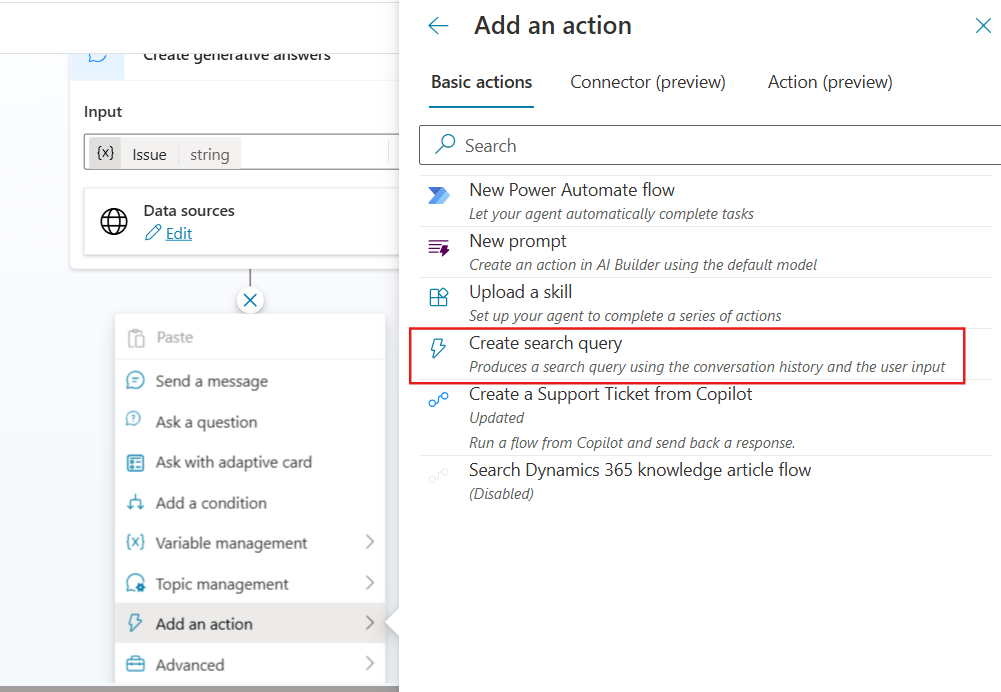The height and width of the screenshot is (692, 1001).
Task: Click the back arrow in Add an action panel
Action: pyautogui.click(x=438, y=26)
